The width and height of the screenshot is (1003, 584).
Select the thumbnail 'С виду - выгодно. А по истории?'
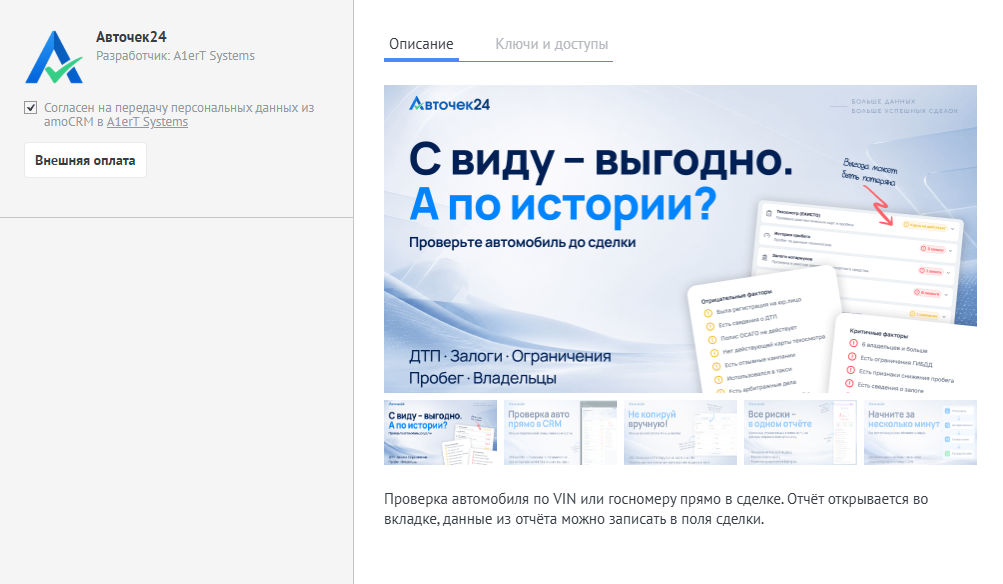tap(440, 432)
